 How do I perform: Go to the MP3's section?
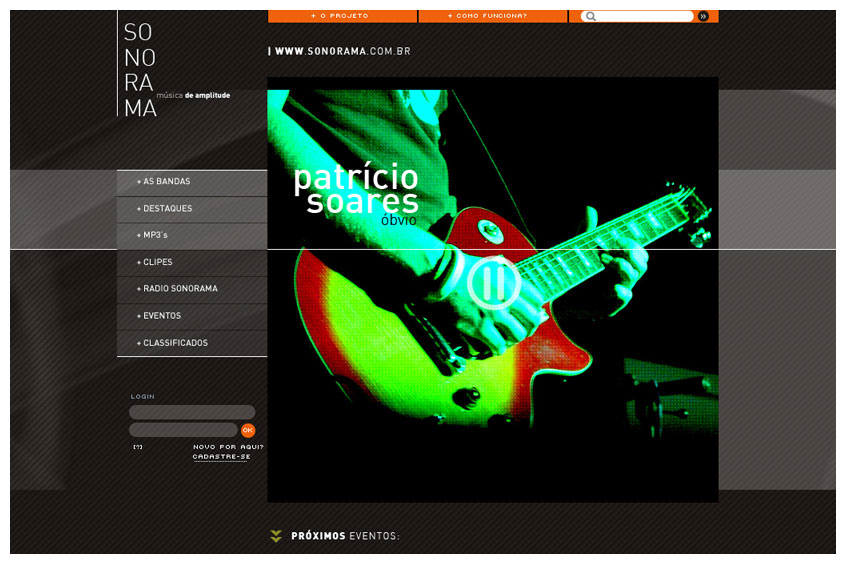click(x=192, y=236)
